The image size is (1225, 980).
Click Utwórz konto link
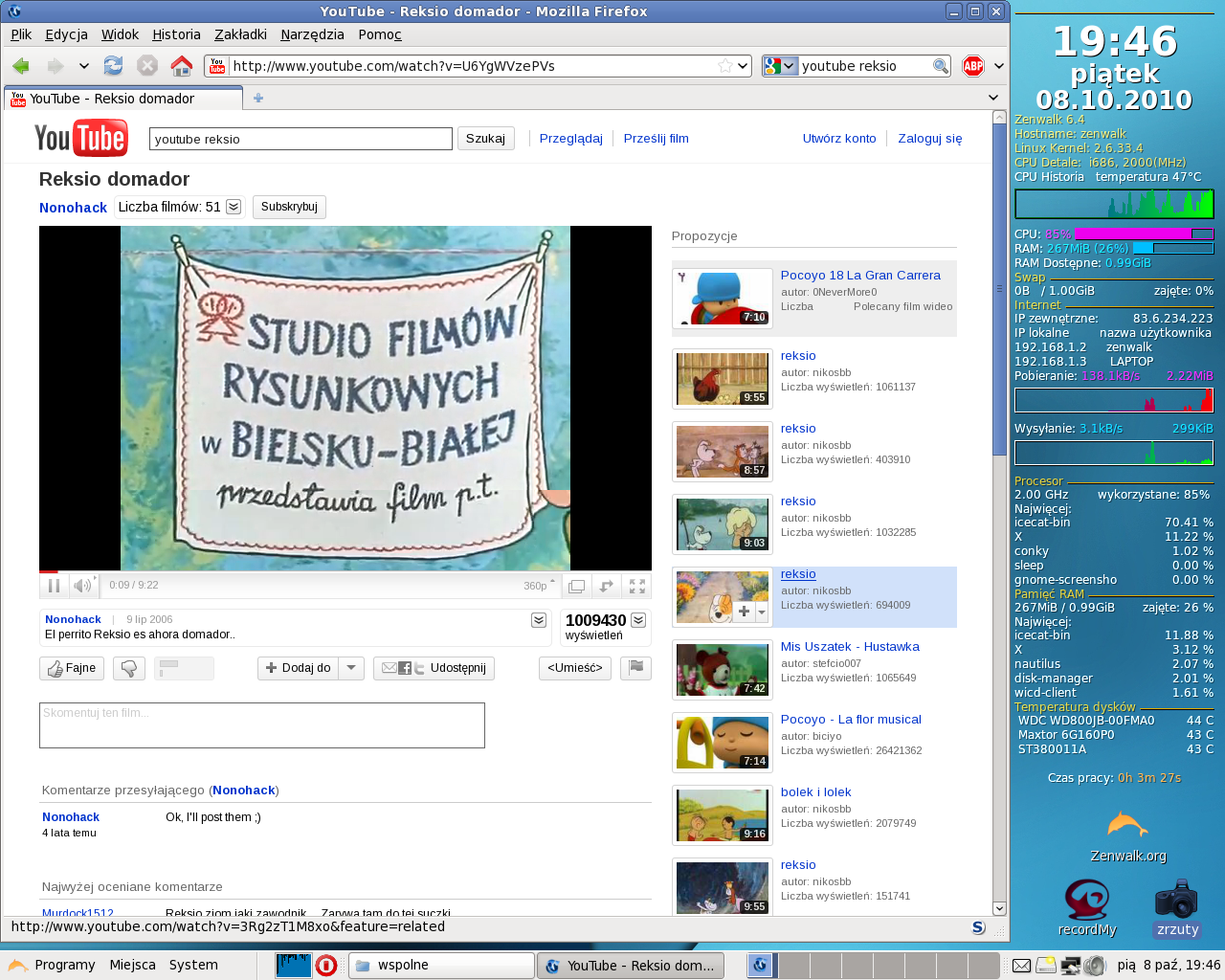point(839,139)
